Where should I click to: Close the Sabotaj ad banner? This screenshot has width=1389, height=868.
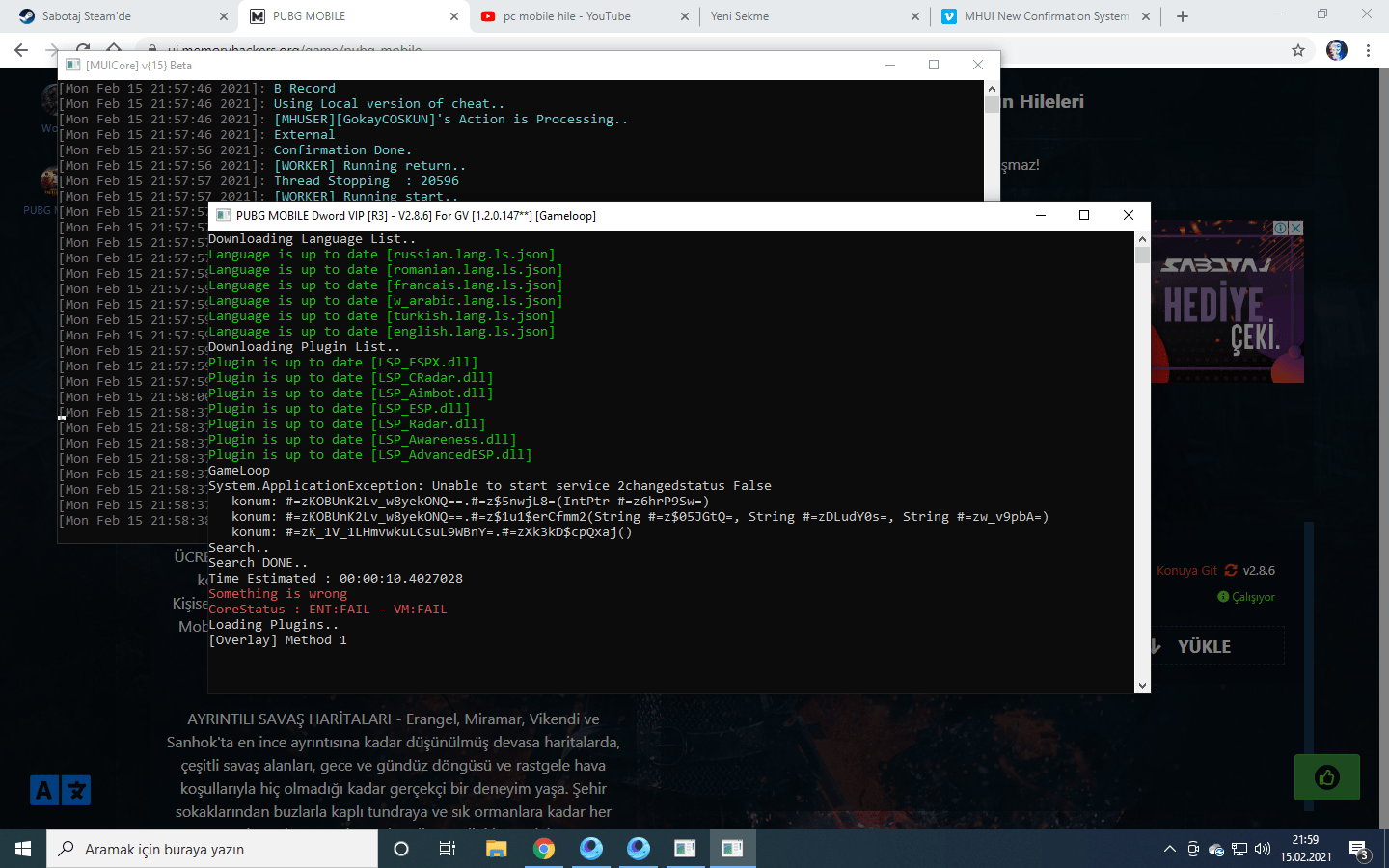(x=1295, y=228)
